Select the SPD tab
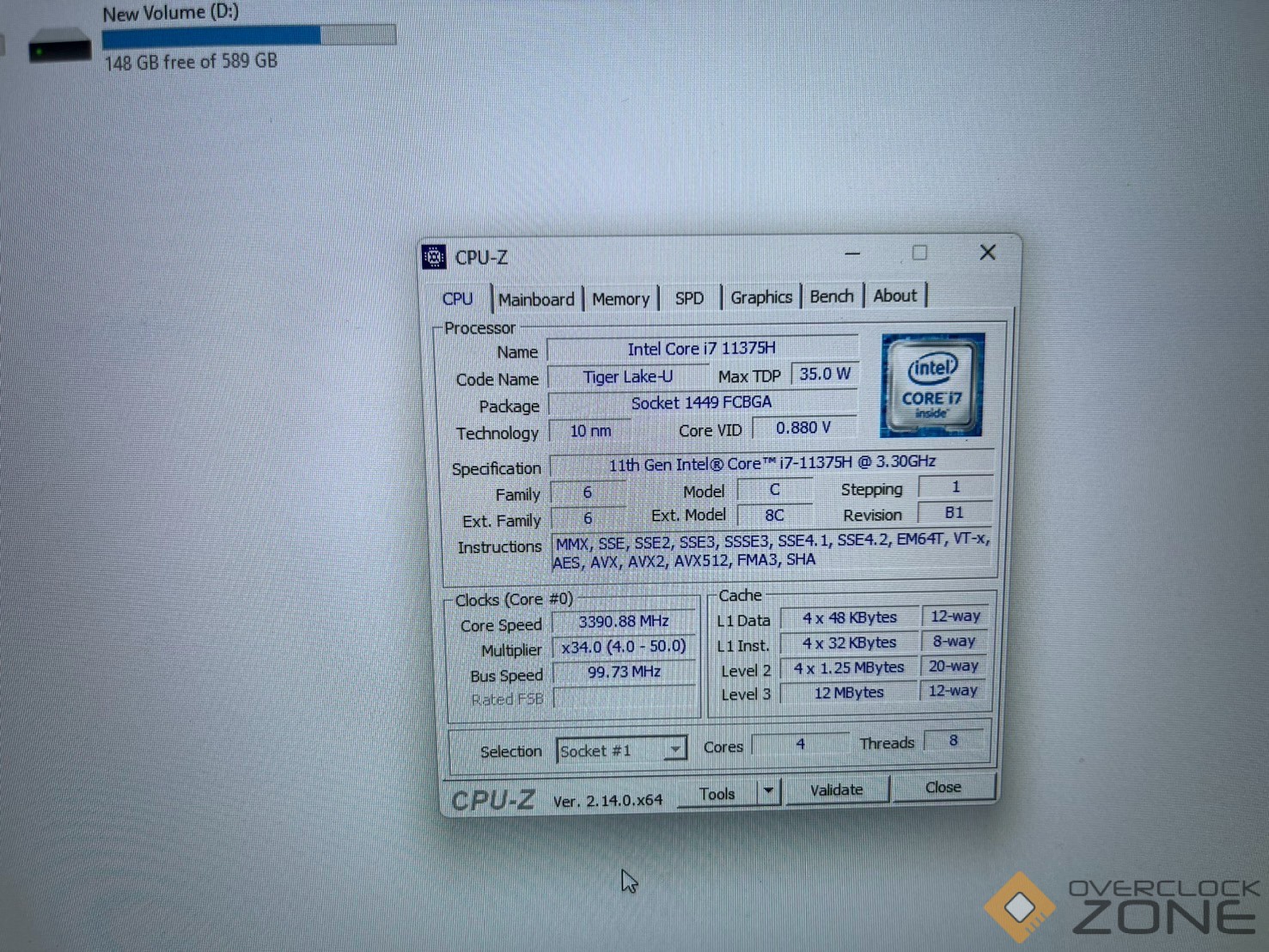This screenshot has height=952, width=1269. point(689,299)
